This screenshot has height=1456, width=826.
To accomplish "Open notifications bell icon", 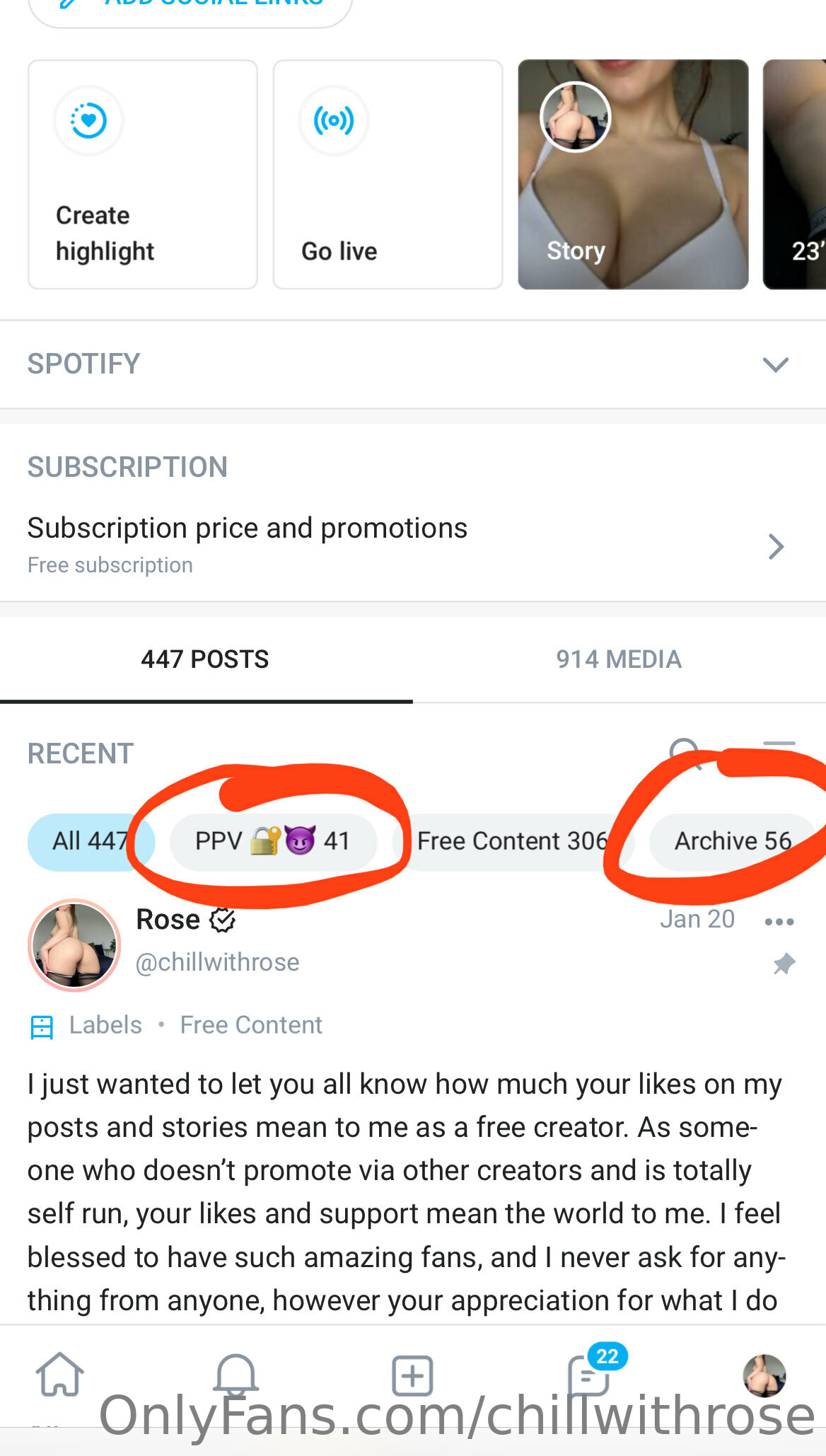I will pyautogui.click(x=235, y=1375).
